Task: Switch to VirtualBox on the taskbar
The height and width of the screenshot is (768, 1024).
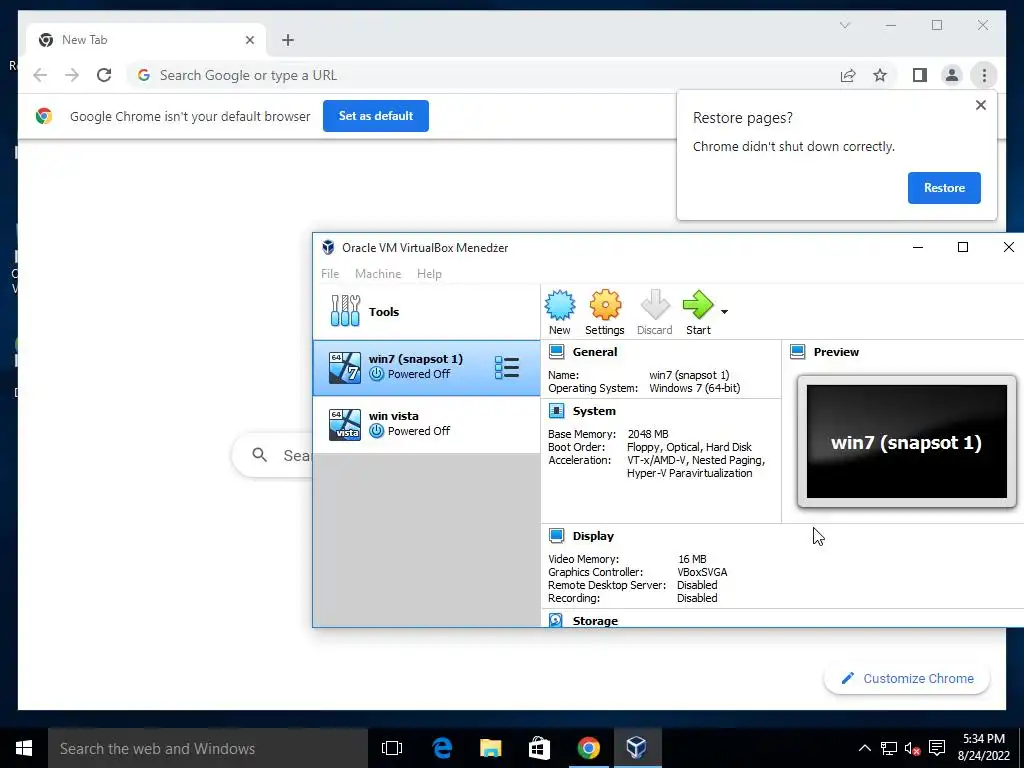Action: [637, 748]
